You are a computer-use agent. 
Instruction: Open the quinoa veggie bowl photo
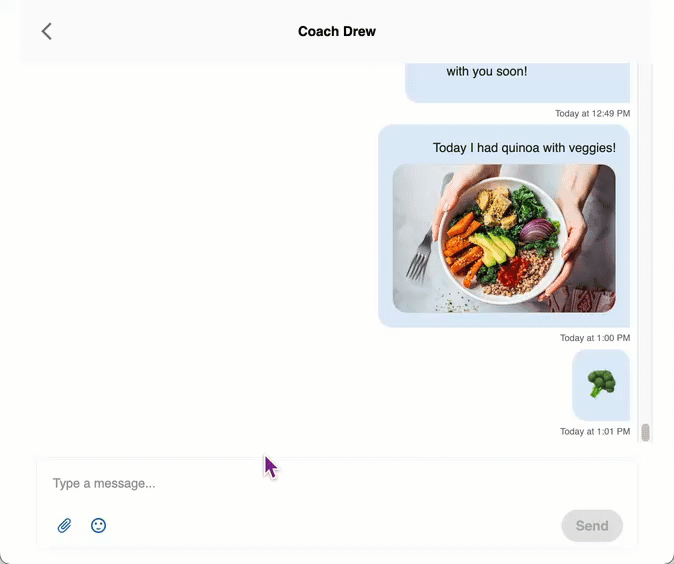coord(504,239)
